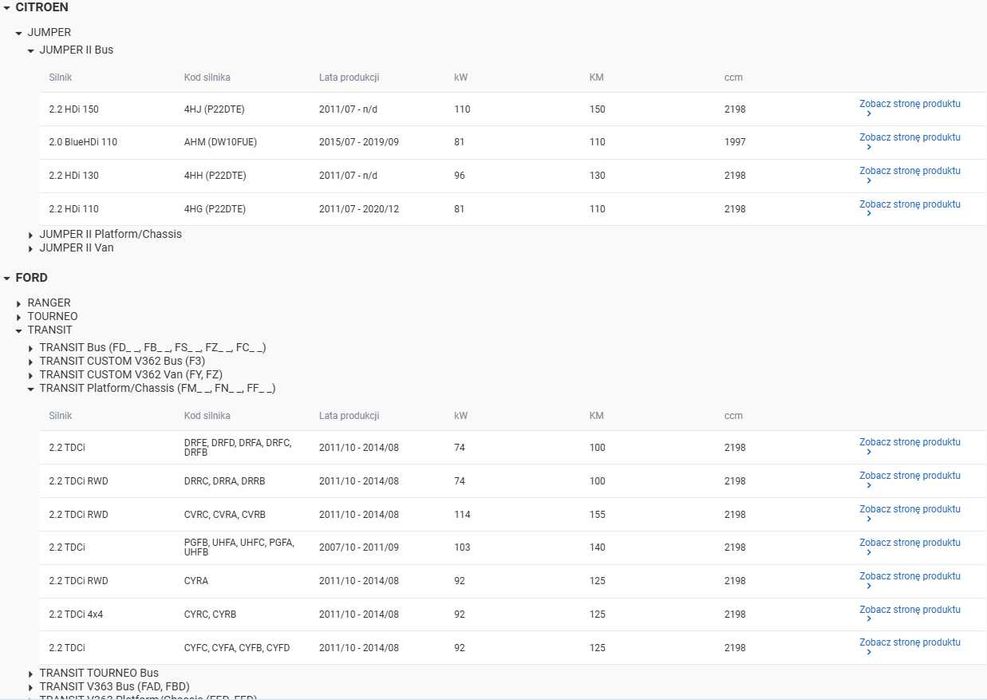Click the 2.2 TDCi 4x4 engine name
The height and width of the screenshot is (700, 987).
tap(76, 614)
